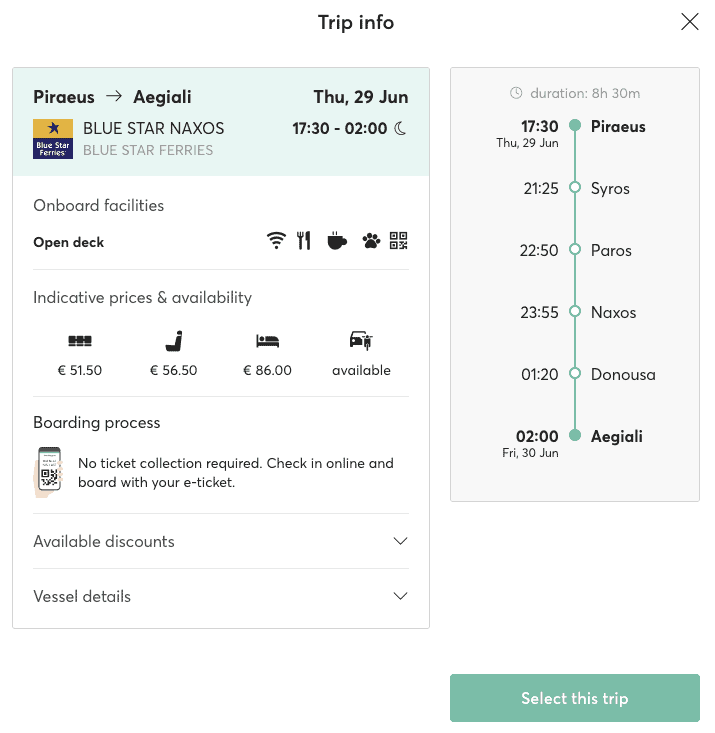Screen dimensions: 715x733
Task: Click the airplane-type seat icon above €56.50
Action: (x=174, y=341)
